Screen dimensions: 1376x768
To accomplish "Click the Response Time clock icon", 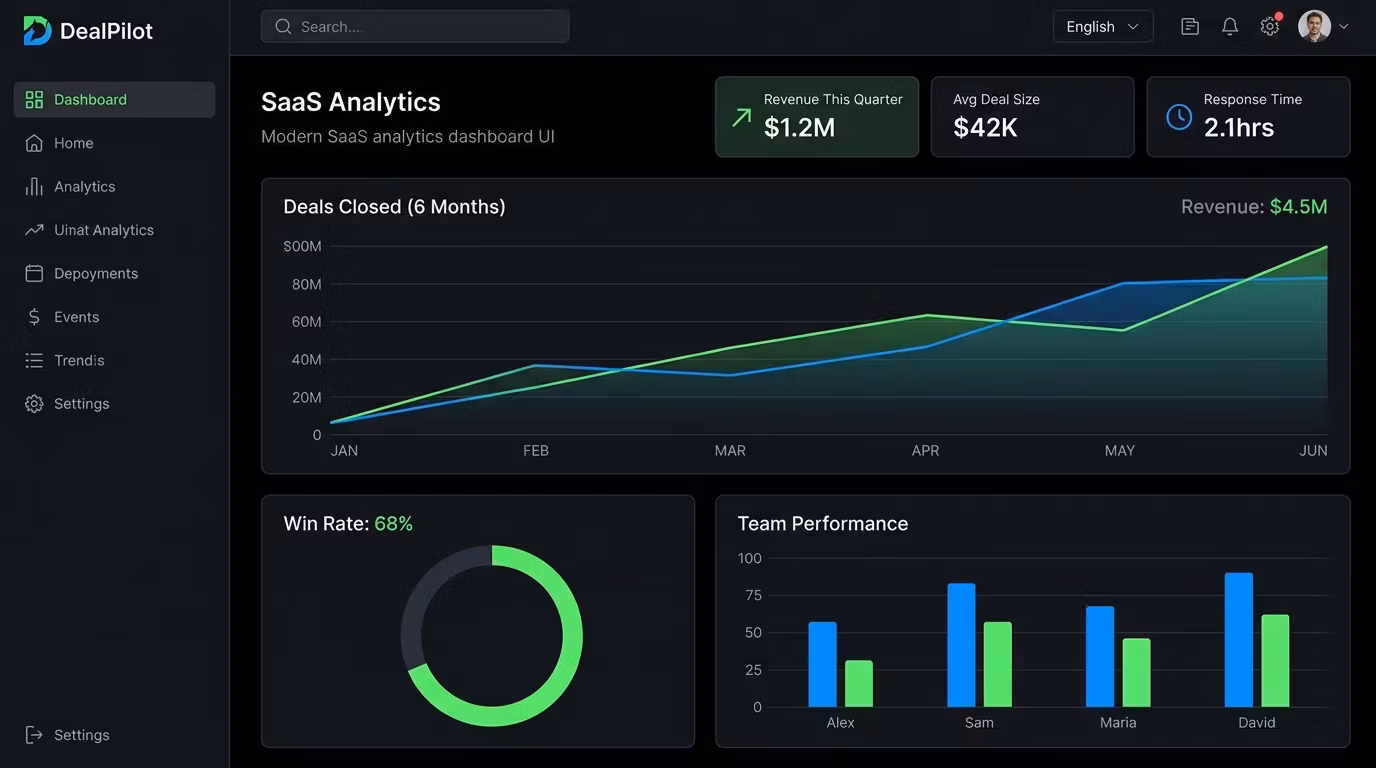I will [x=1179, y=117].
